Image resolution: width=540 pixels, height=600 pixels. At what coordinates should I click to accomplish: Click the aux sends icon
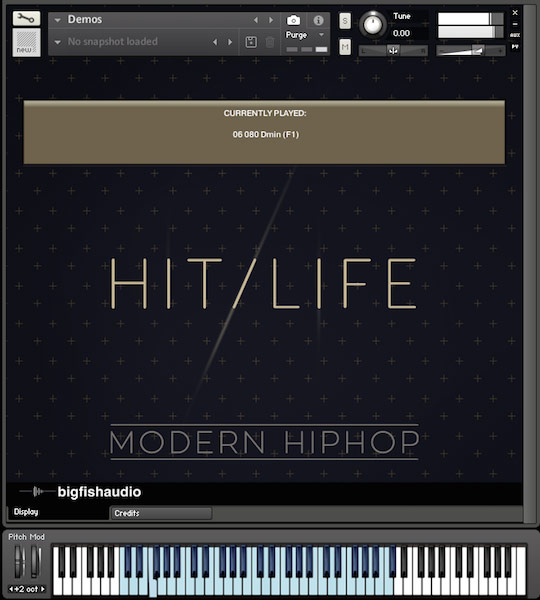click(x=515, y=35)
